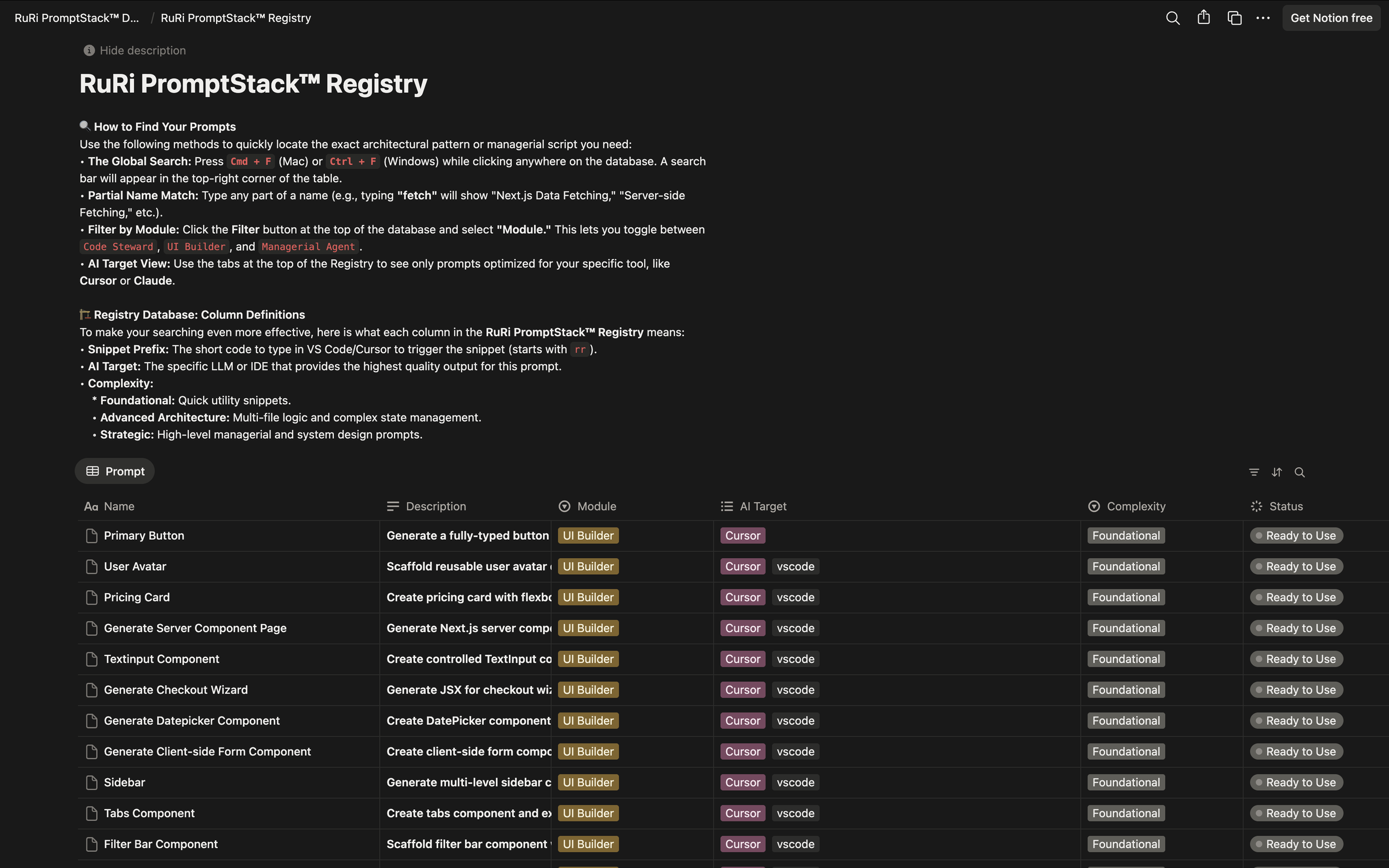
Task: Click the UI Builder tag on Primary Button
Action: (x=587, y=535)
